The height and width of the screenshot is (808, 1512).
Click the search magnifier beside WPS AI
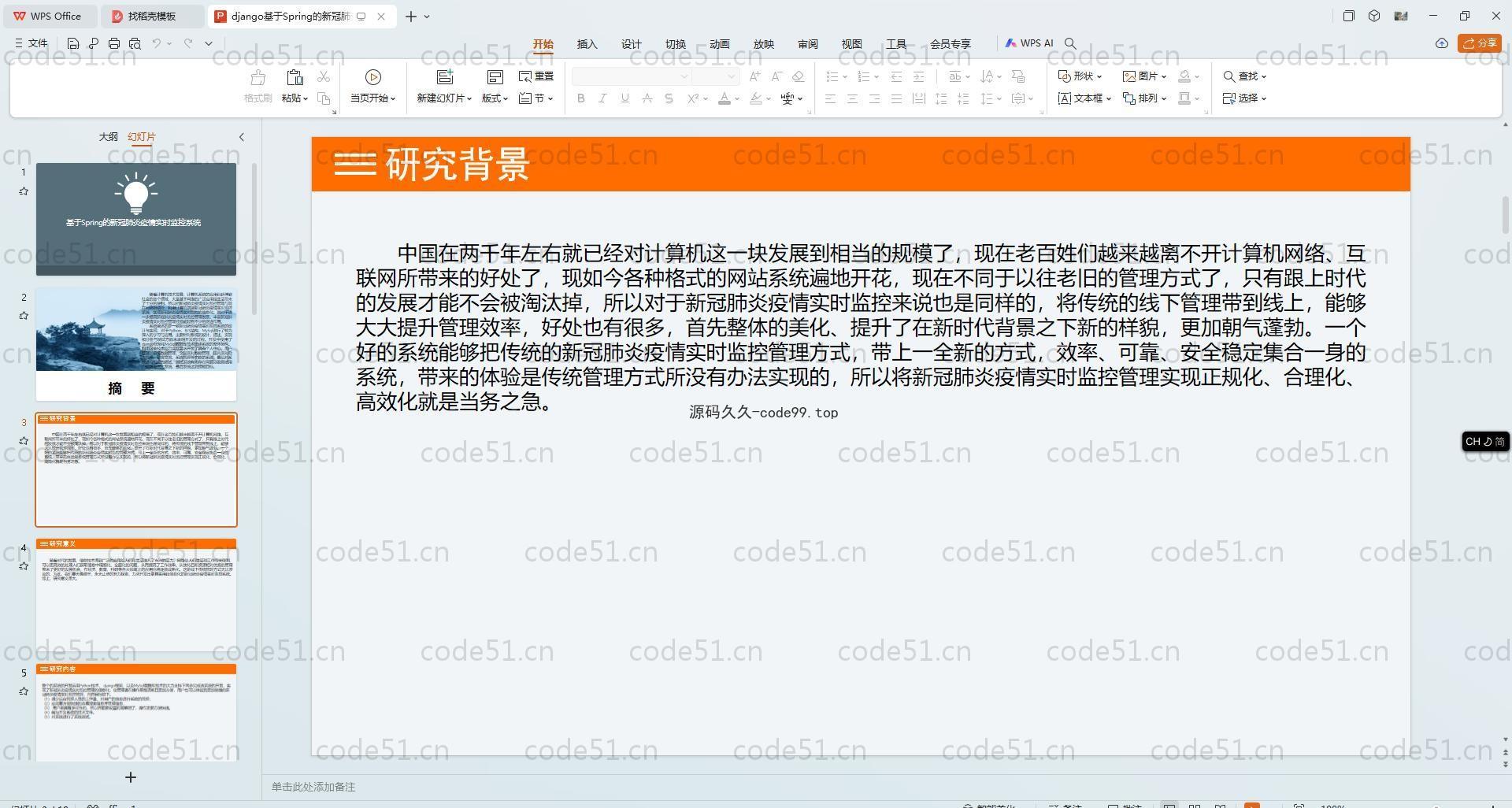[x=1070, y=43]
